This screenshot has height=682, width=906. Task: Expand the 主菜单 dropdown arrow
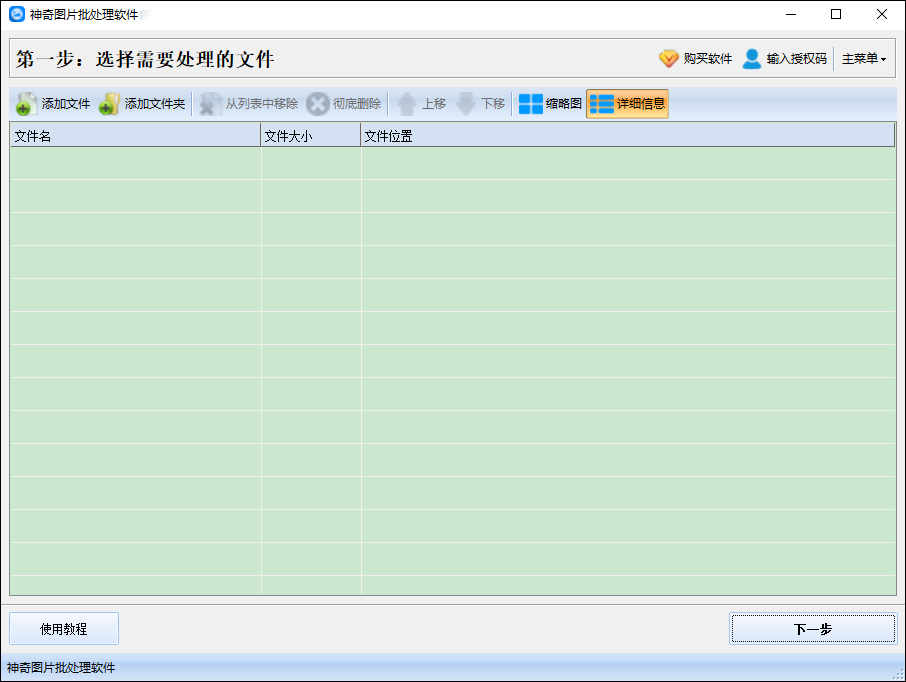tap(881, 58)
